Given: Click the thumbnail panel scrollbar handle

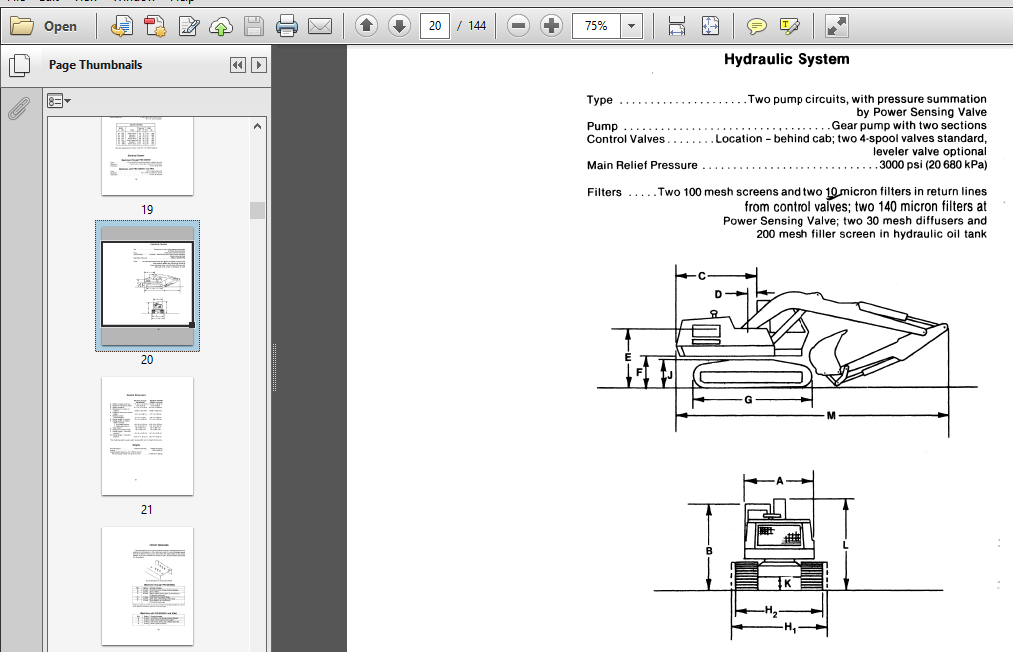Looking at the screenshot, I should (257, 210).
